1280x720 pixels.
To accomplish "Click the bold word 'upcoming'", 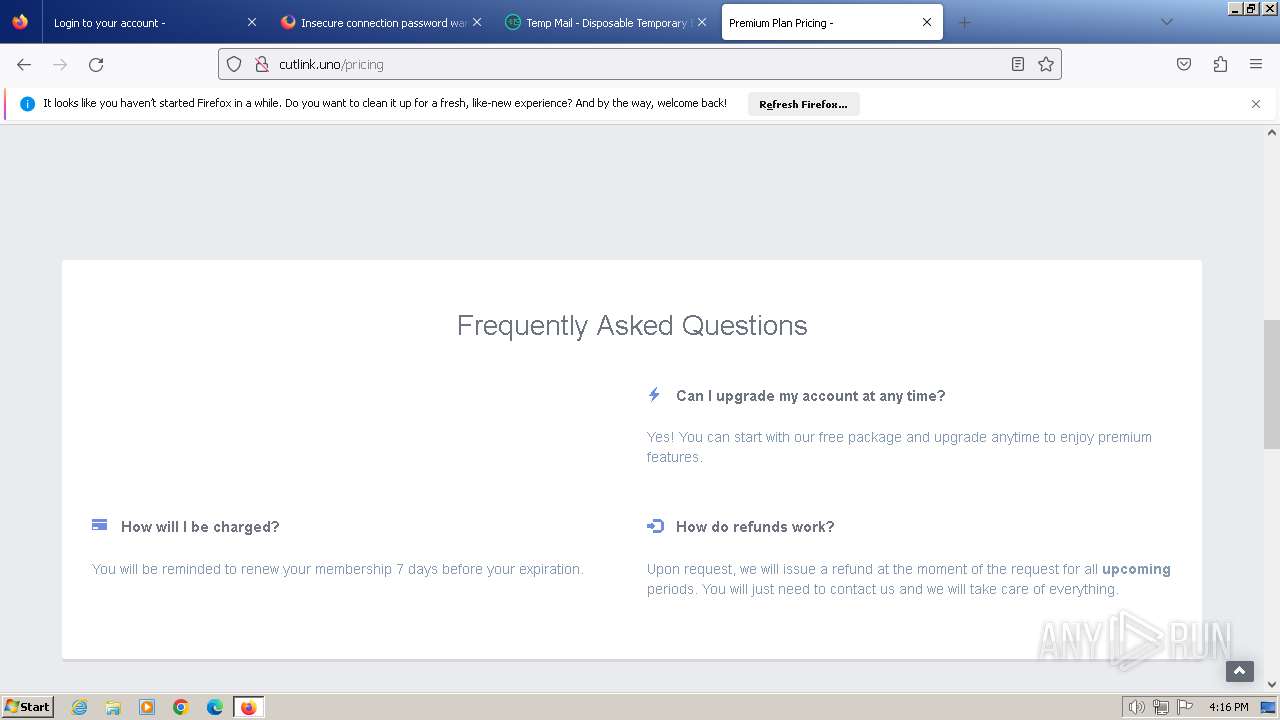I will click(x=1136, y=569).
